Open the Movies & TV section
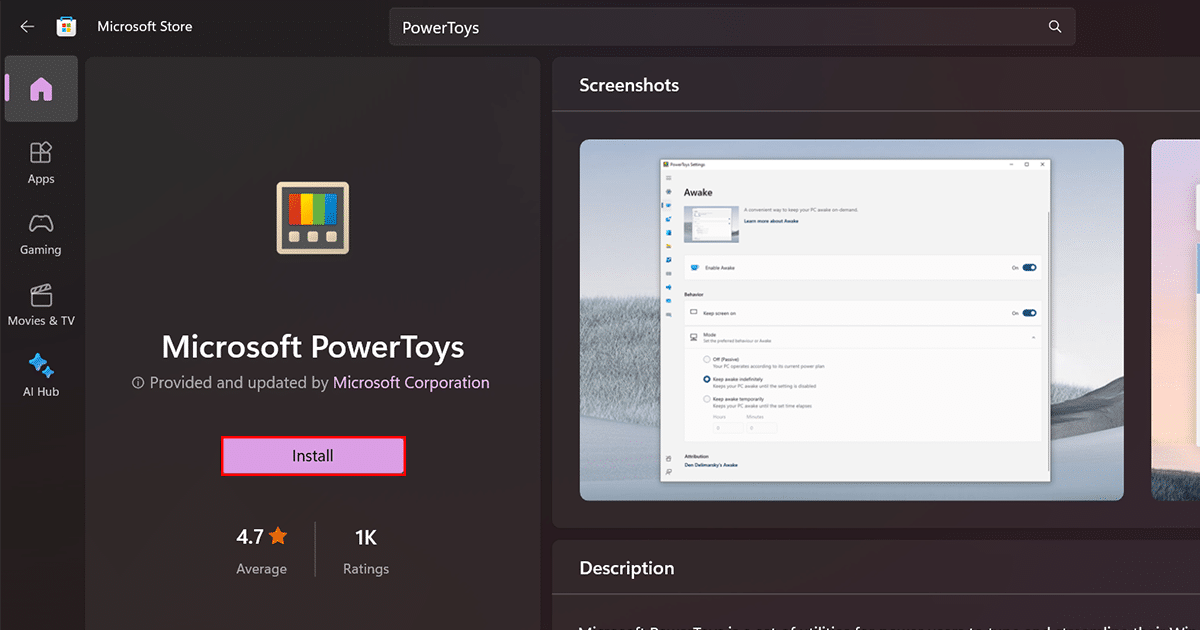 pyautogui.click(x=41, y=304)
